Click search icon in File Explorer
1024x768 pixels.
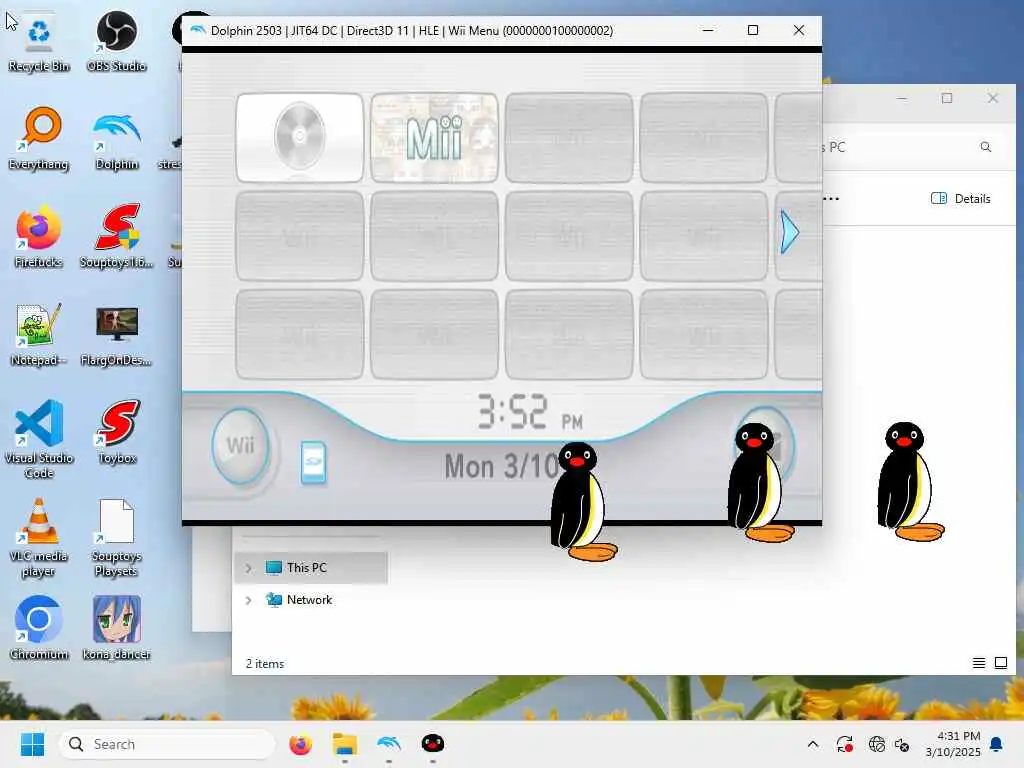[985, 147]
